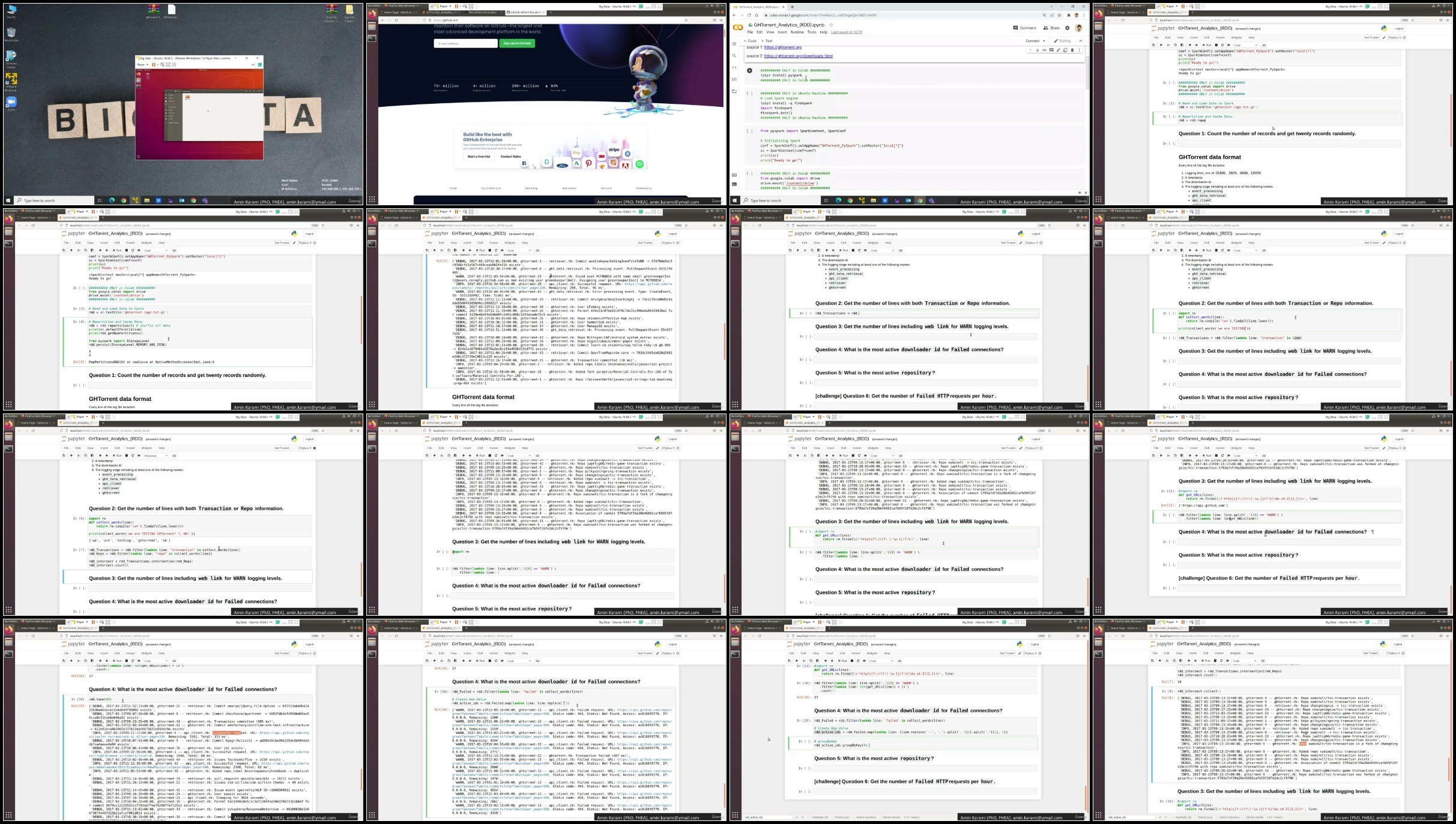Toggle Colab header visibility chevron
The image size is (1456, 824).
point(1081,41)
